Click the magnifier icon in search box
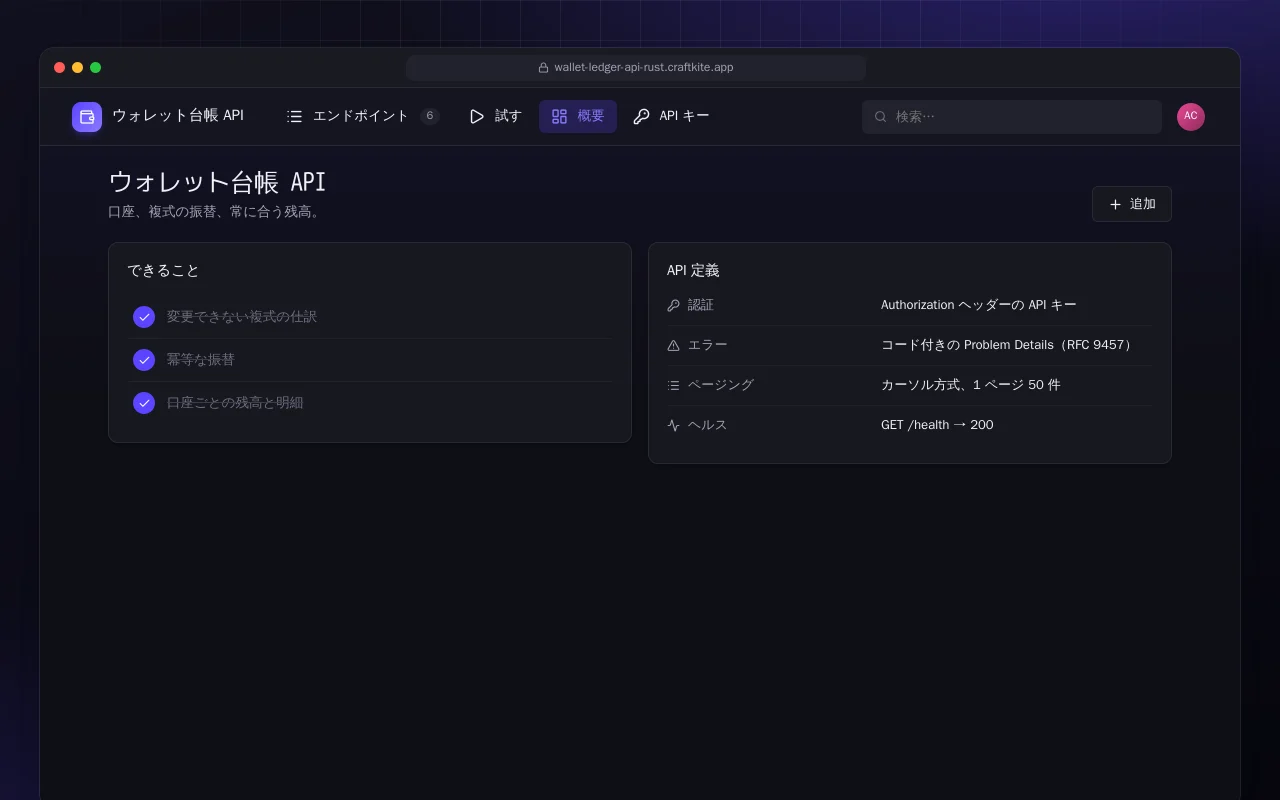Viewport: 1280px width, 800px height. (881, 117)
